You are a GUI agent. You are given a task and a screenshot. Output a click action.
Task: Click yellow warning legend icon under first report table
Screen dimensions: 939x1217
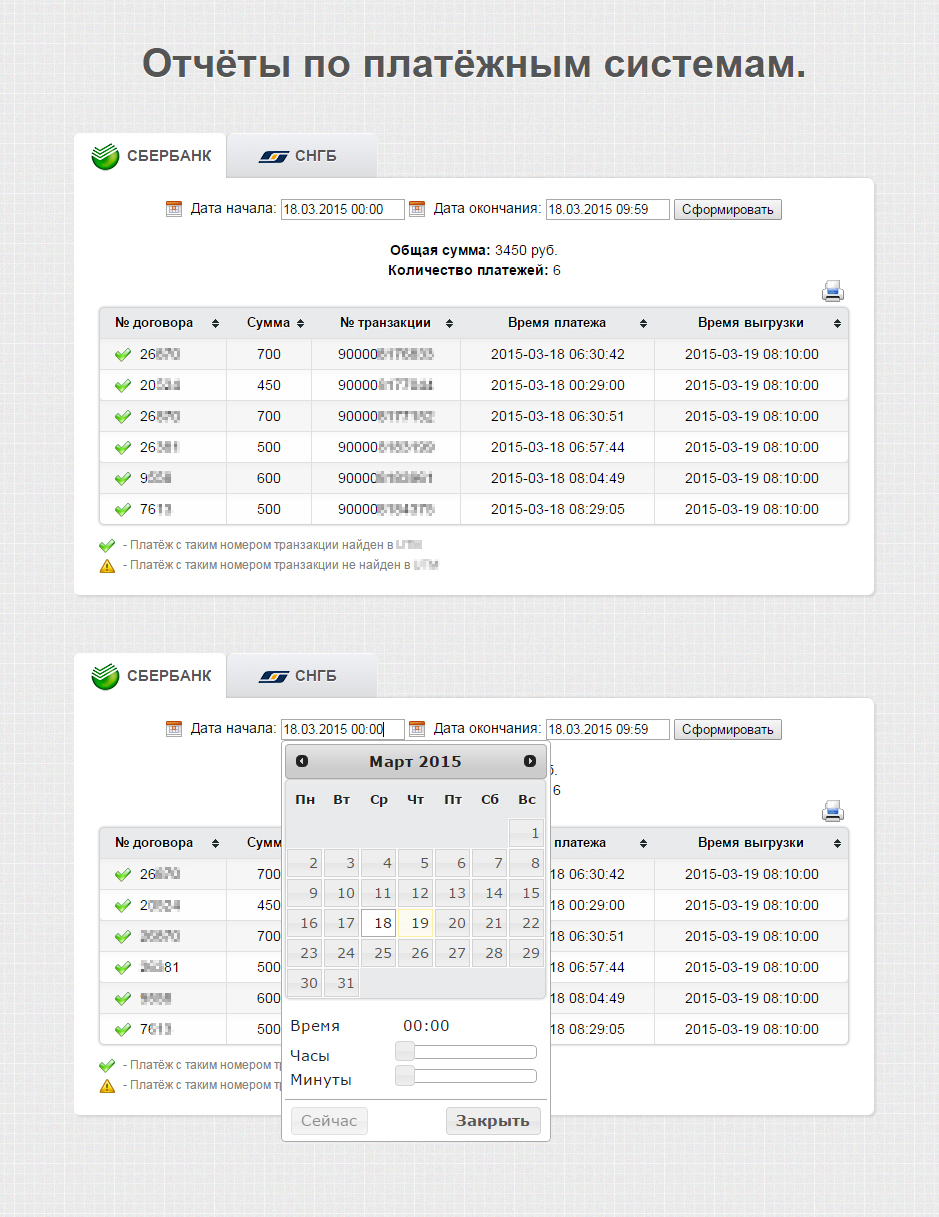(107, 566)
